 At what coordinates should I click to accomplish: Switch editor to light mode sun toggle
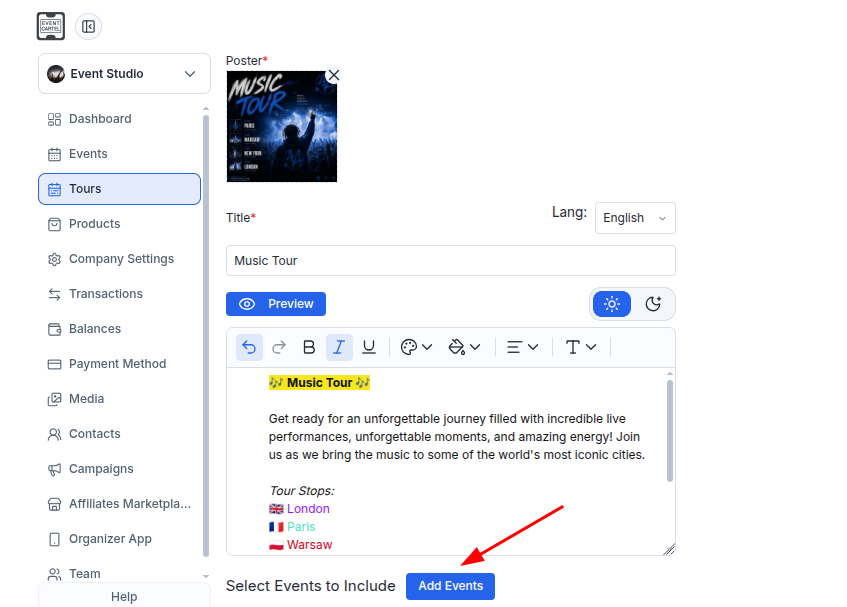coord(611,304)
